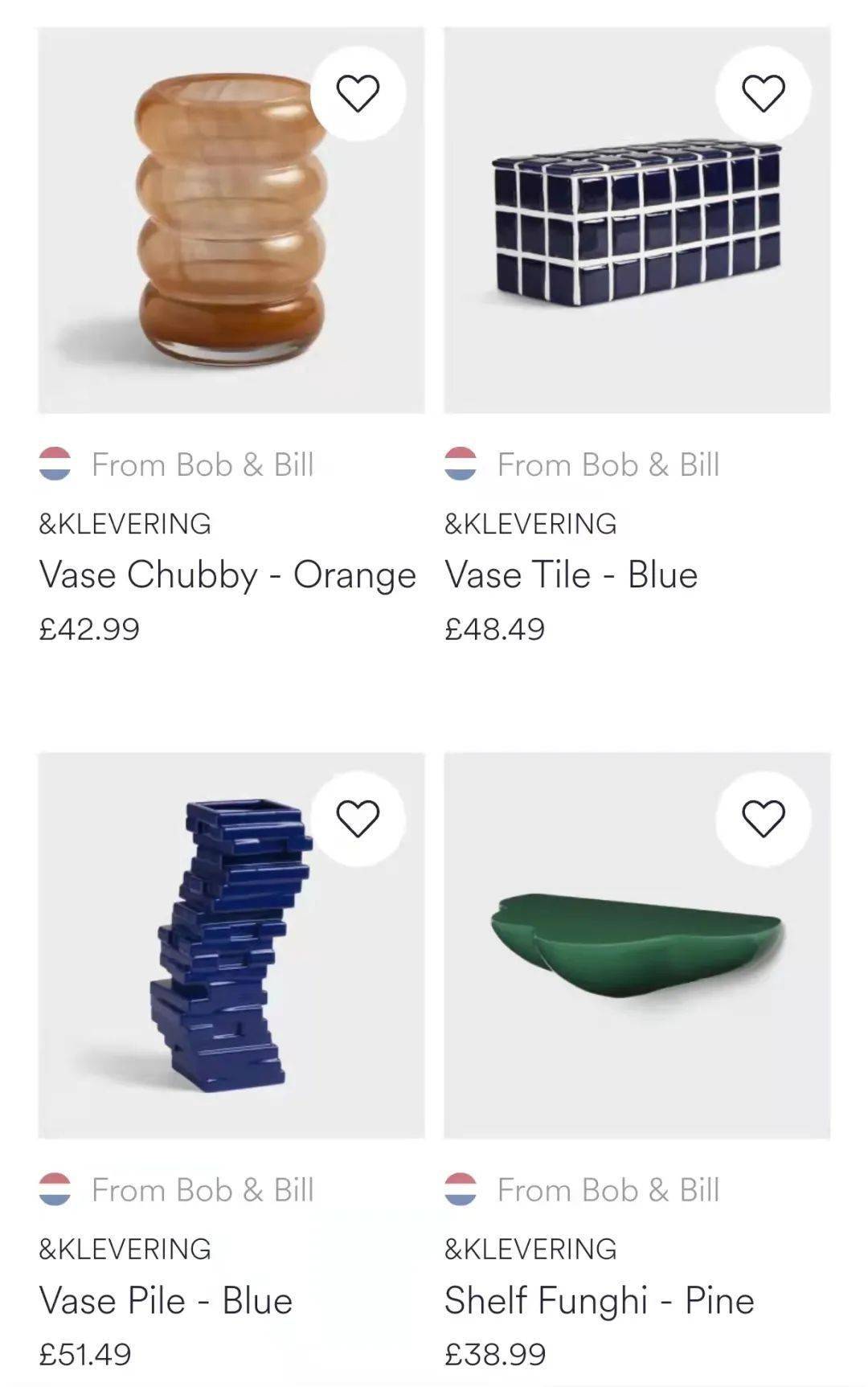The image size is (868, 1387).
Task: Click the flag icon above Vase Pile
Action: [55, 1189]
